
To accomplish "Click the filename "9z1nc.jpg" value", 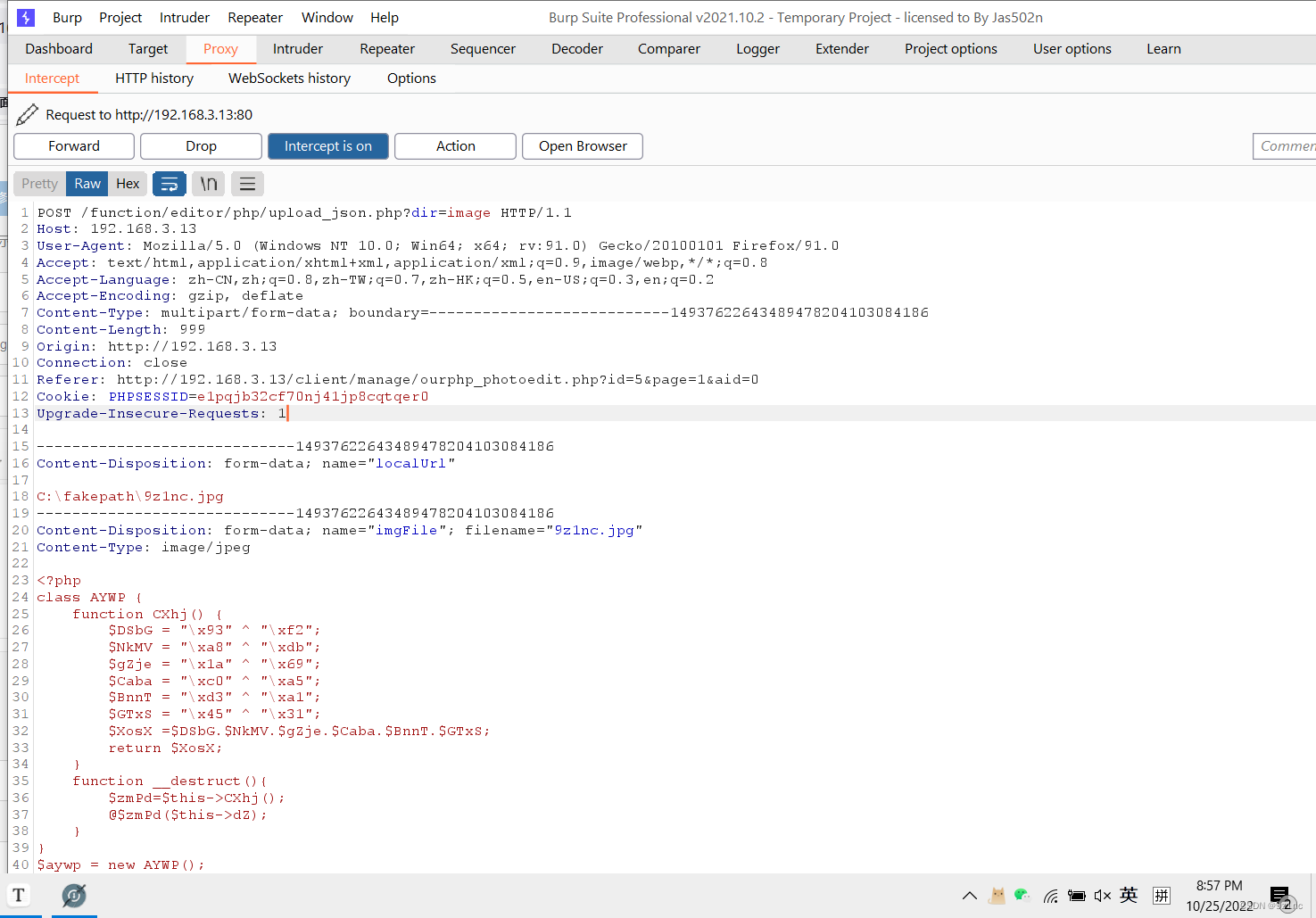I will [594, 530].
